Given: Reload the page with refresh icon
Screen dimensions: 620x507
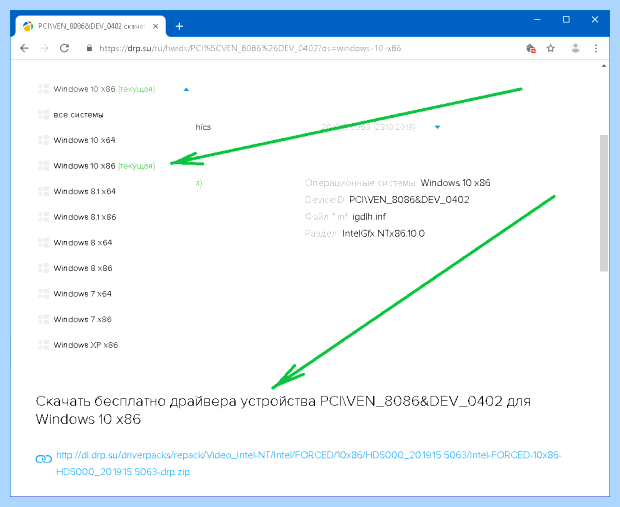Looking at the screenshot, I should pyautogui.click(x=64, y=48).
